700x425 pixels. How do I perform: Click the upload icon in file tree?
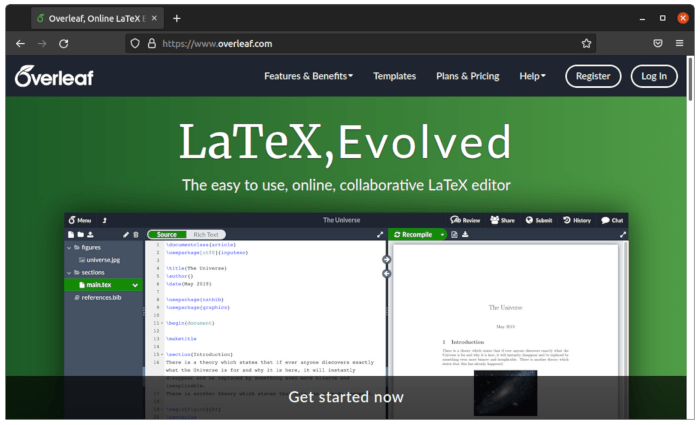click(x=90, y=234)
